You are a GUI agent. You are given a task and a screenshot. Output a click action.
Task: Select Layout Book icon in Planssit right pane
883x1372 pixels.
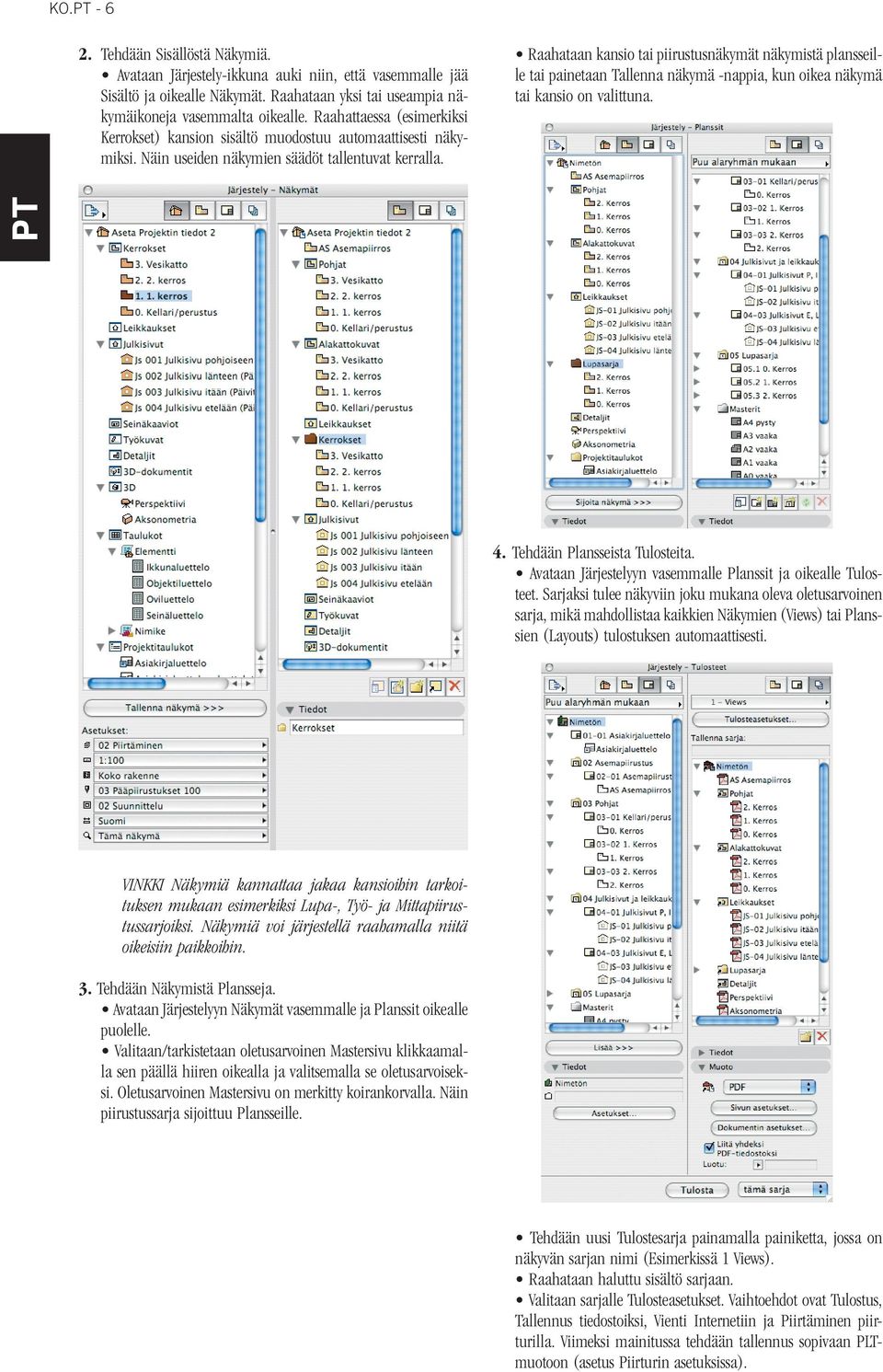(797, 144)
